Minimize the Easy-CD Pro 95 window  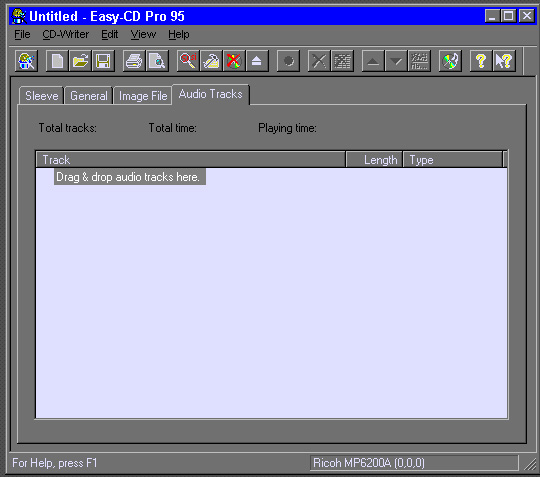[492, 16]
